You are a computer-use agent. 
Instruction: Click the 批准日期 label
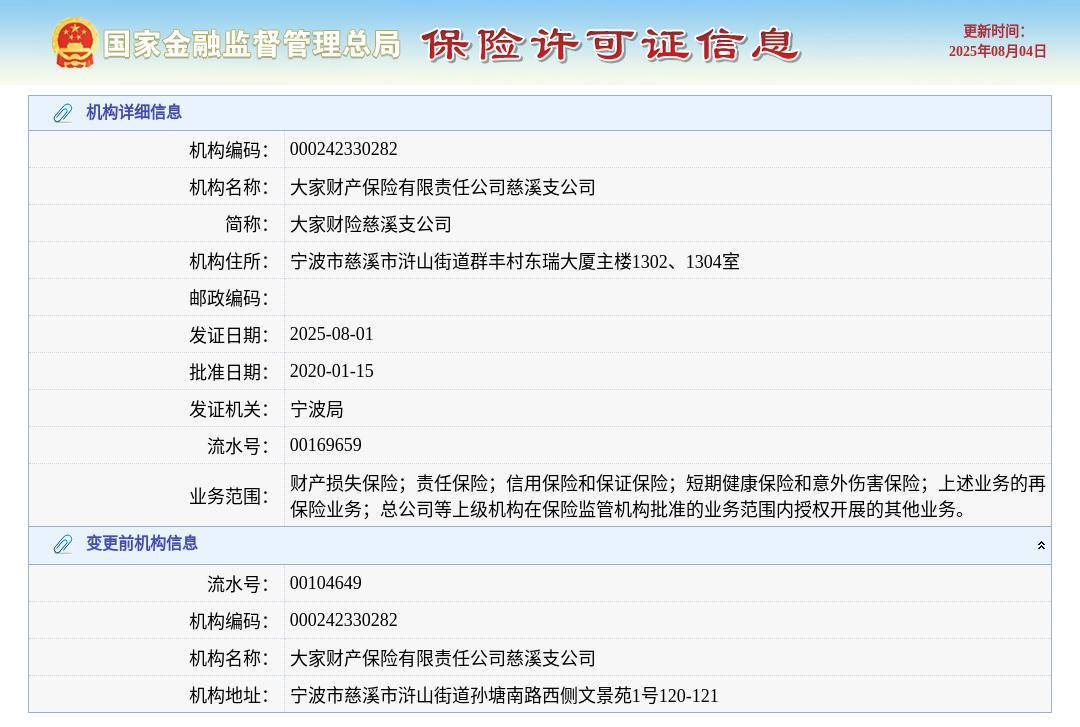click(x=229, y=373)
